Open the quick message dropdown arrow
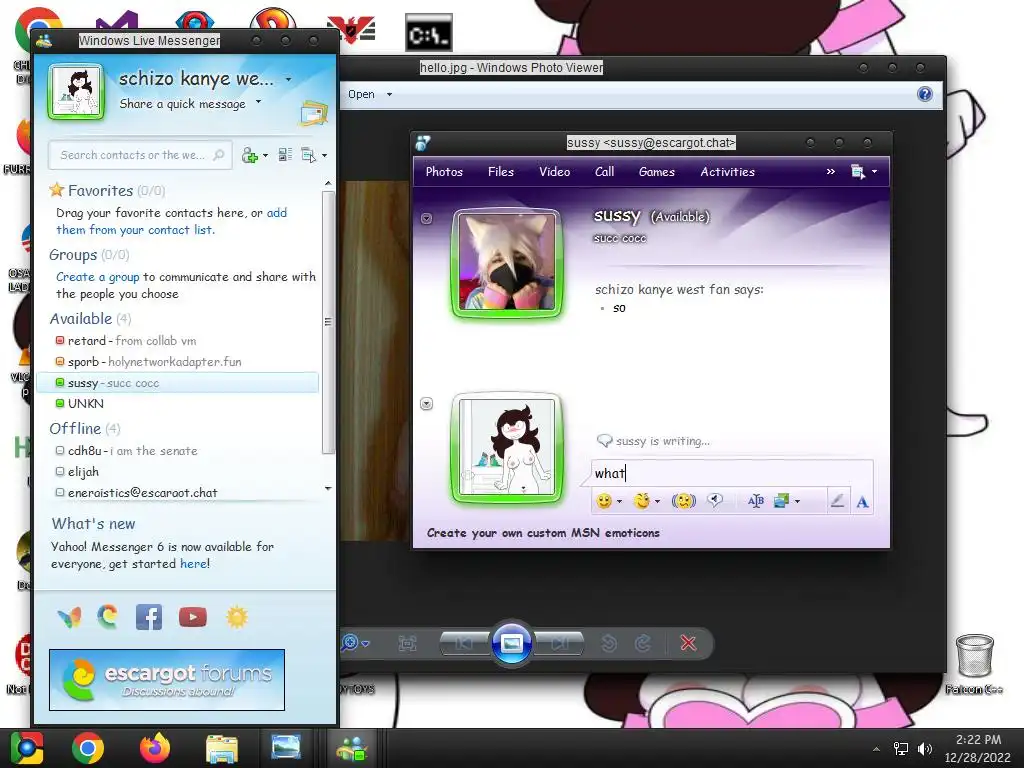The width and height of the screenshot is (1024, 768). [259, 102]
